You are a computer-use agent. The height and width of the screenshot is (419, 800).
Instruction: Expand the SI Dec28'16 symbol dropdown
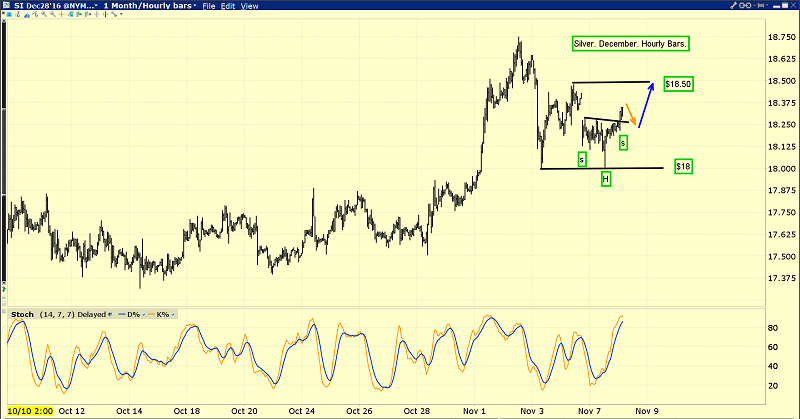pos(96,6)
